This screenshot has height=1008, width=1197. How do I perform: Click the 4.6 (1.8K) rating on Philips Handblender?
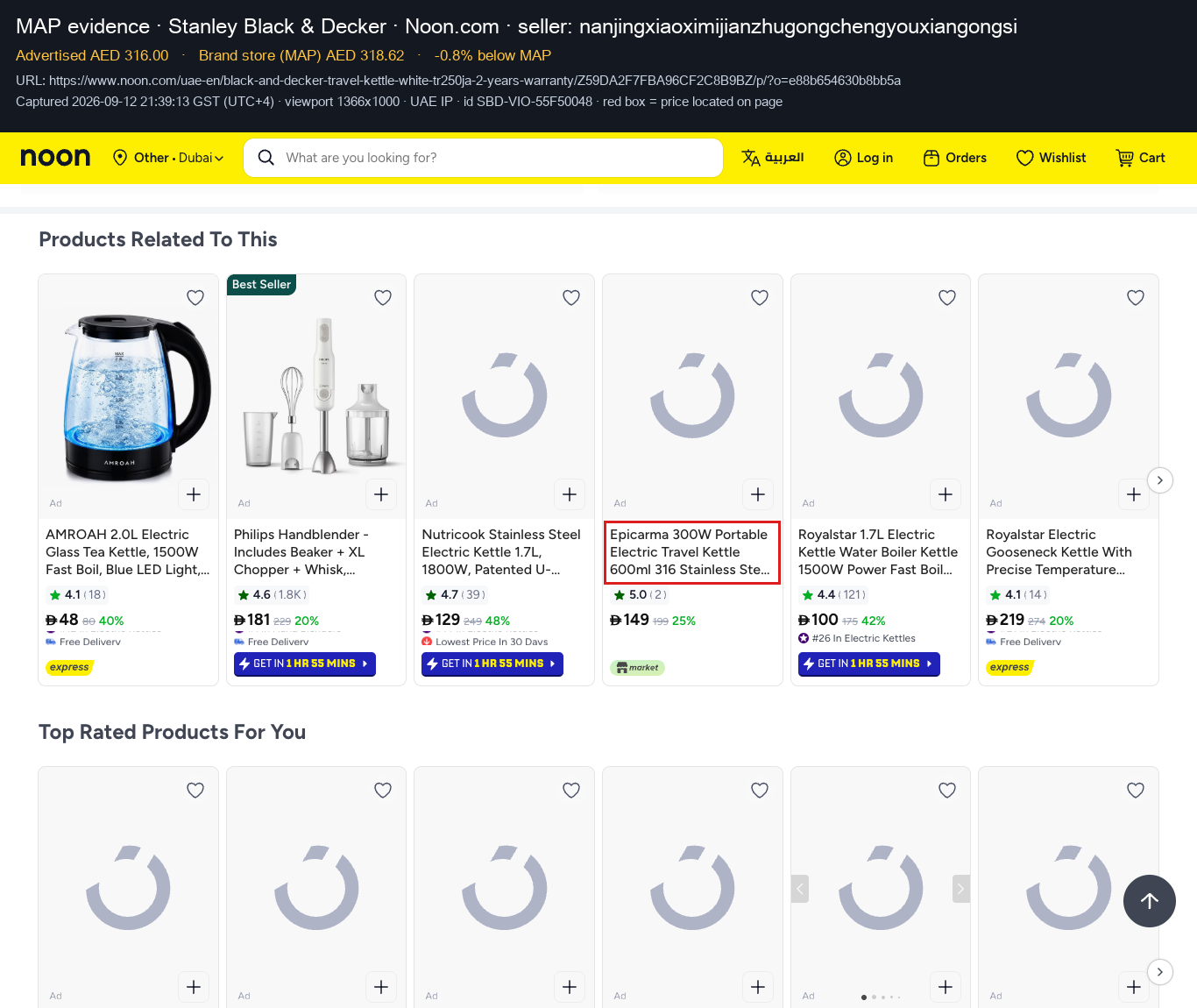tap(272, 595)
